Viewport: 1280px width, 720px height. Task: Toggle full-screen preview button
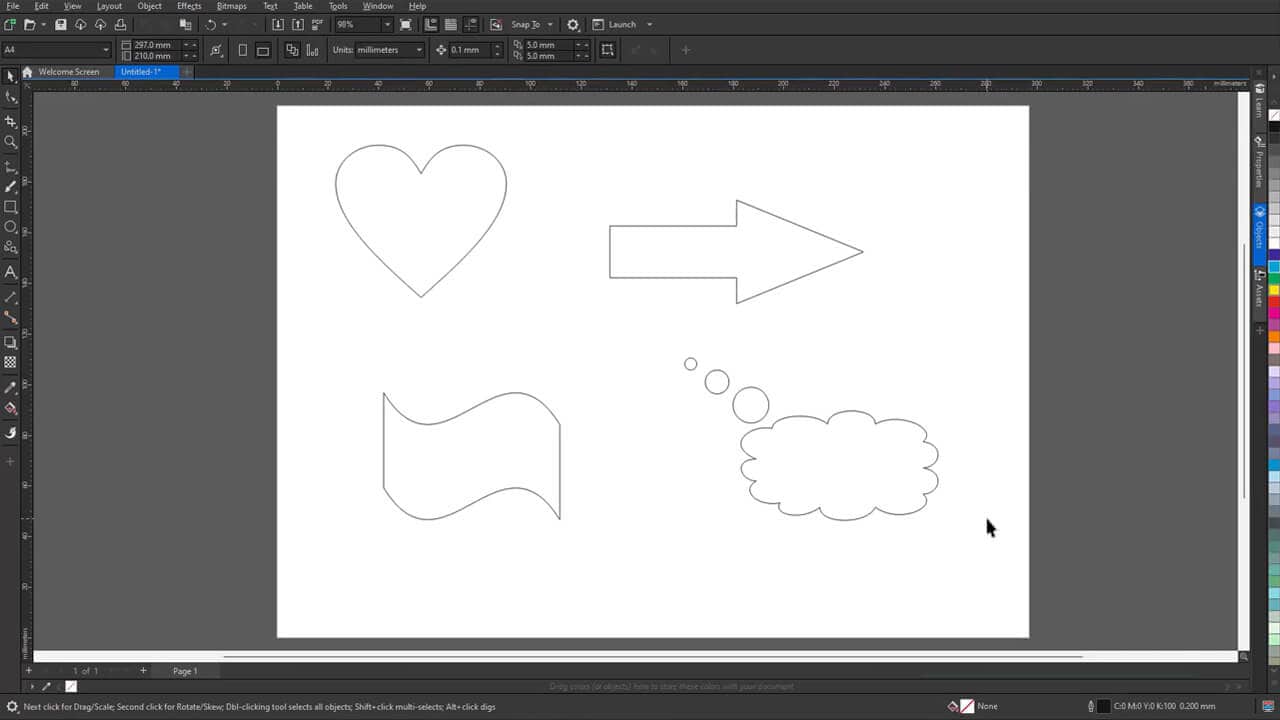(405, 24)
